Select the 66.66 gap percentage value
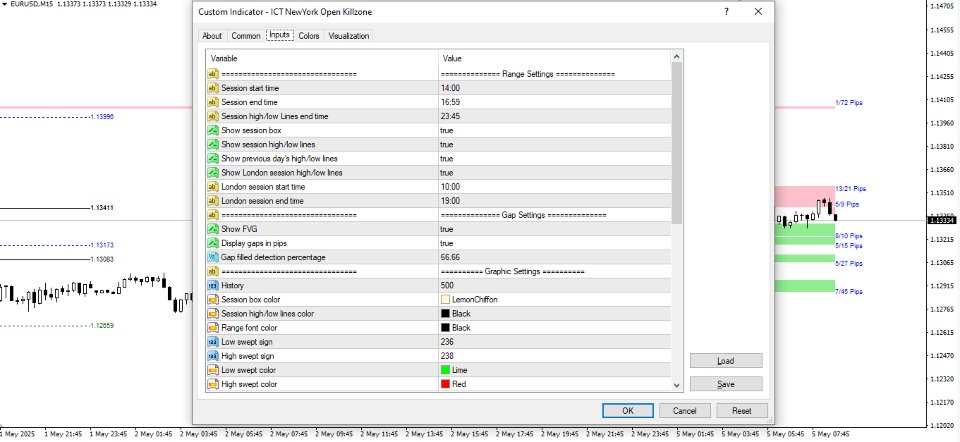Viewport: 960px width, 442px height. click(450, 257)
